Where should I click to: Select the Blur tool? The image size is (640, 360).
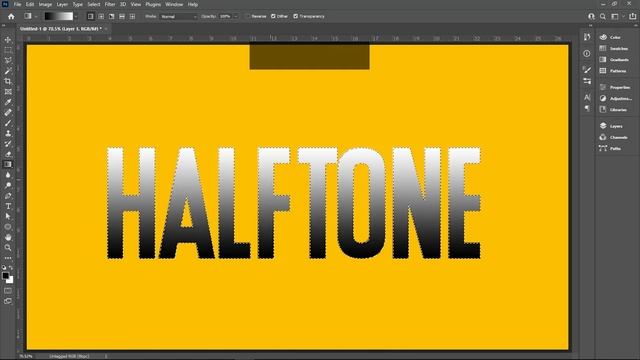tap(8, 175)
